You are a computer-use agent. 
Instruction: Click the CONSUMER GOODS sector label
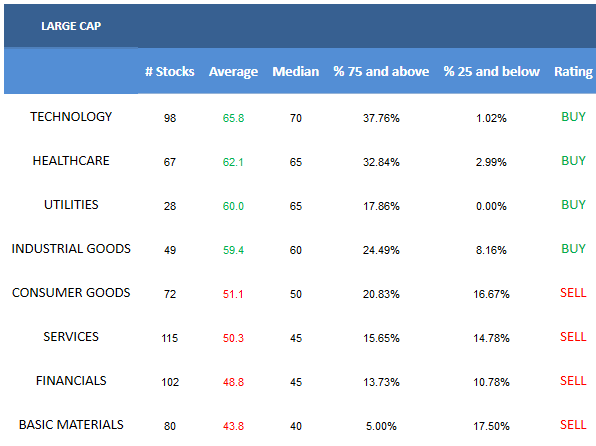pos(71,293)
